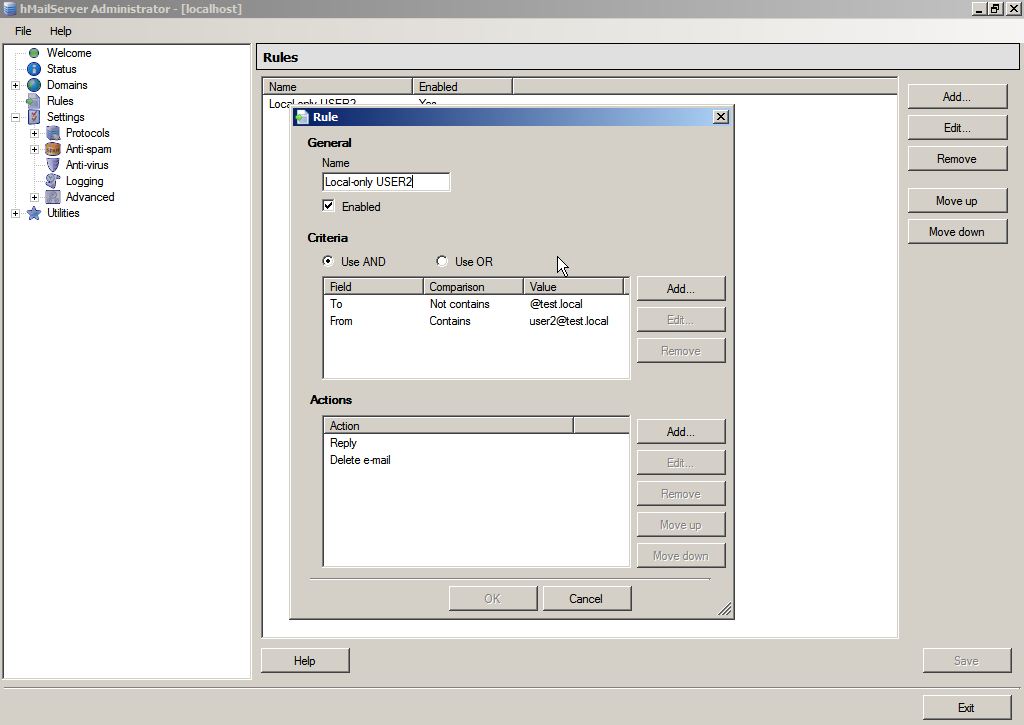Screen dimensions: 1024x725
Task: Select the Use OR radio button
Action: (x=442, y=261)
